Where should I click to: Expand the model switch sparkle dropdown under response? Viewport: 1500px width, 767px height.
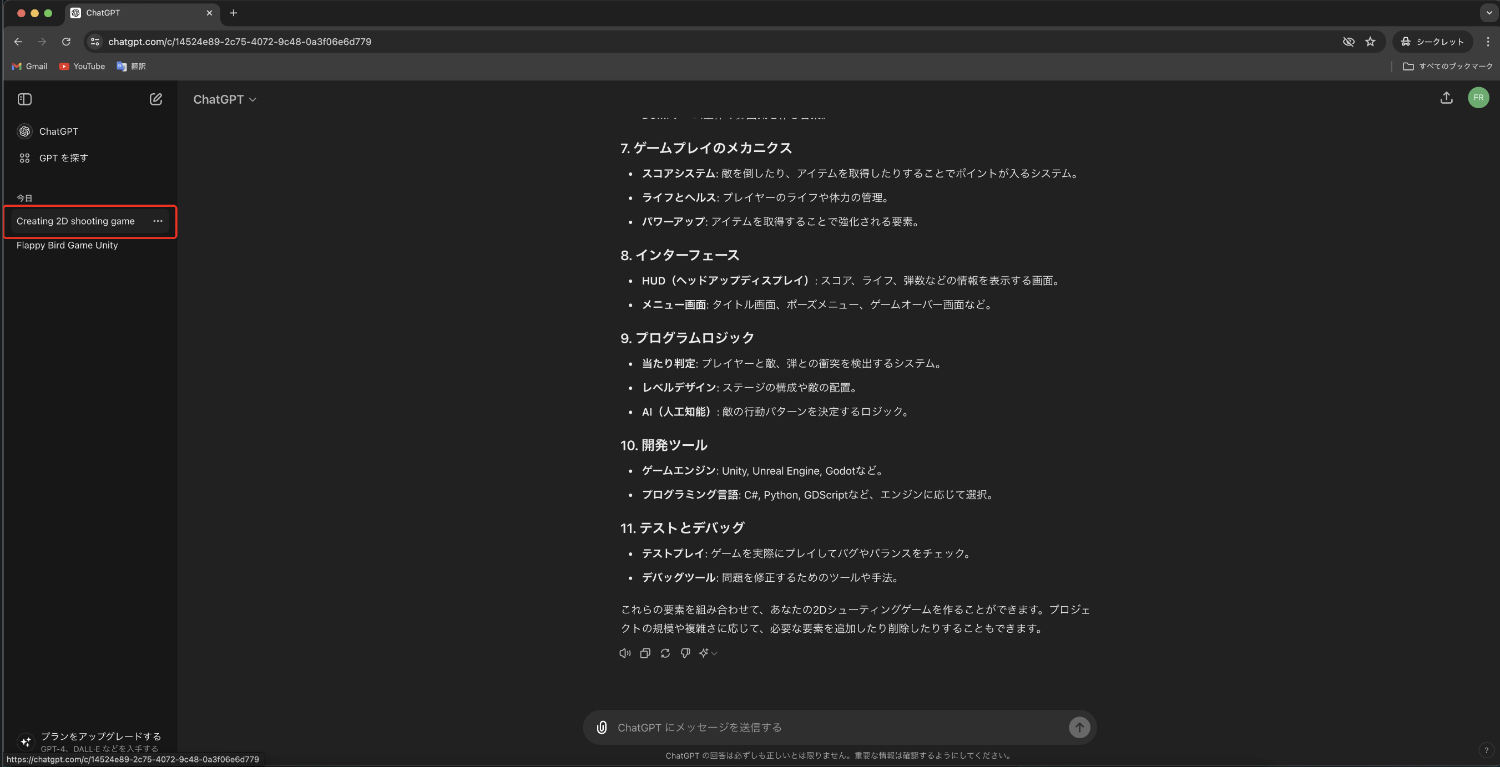(708, 653)
